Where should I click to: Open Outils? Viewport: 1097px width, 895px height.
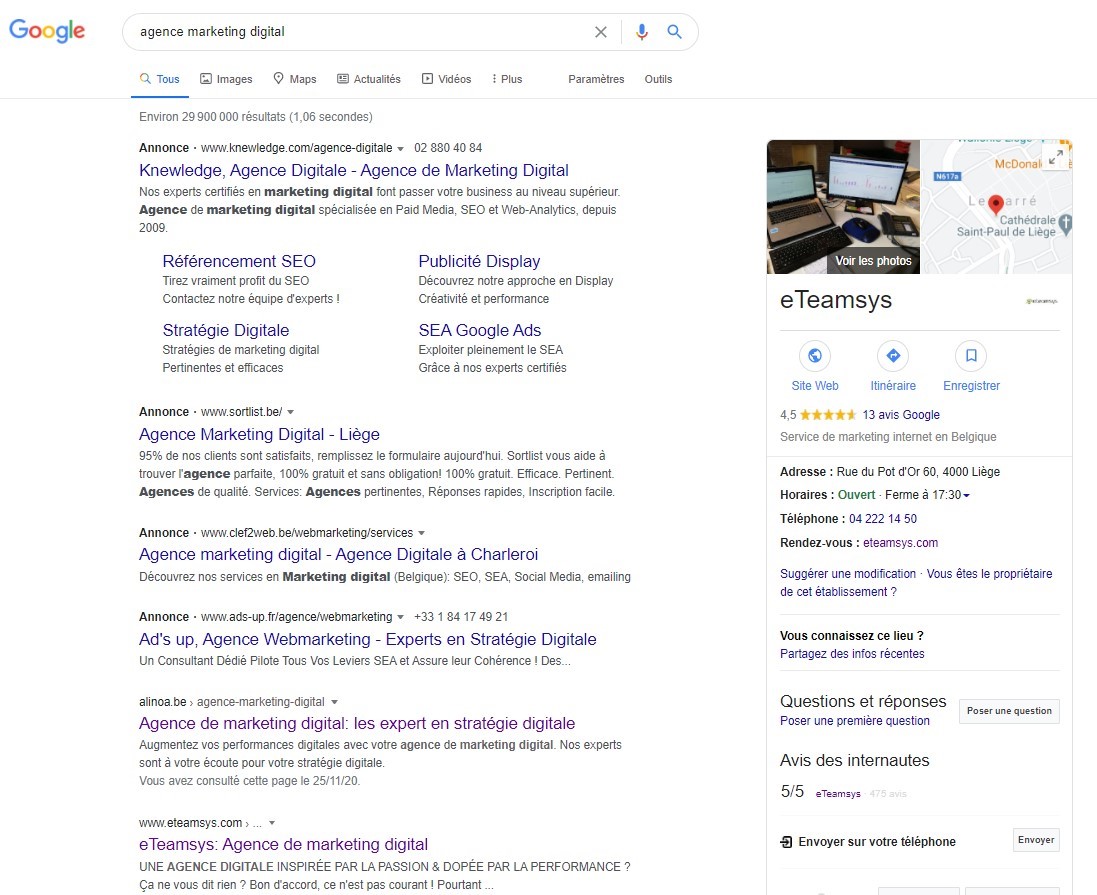click(x=658, y=79)
